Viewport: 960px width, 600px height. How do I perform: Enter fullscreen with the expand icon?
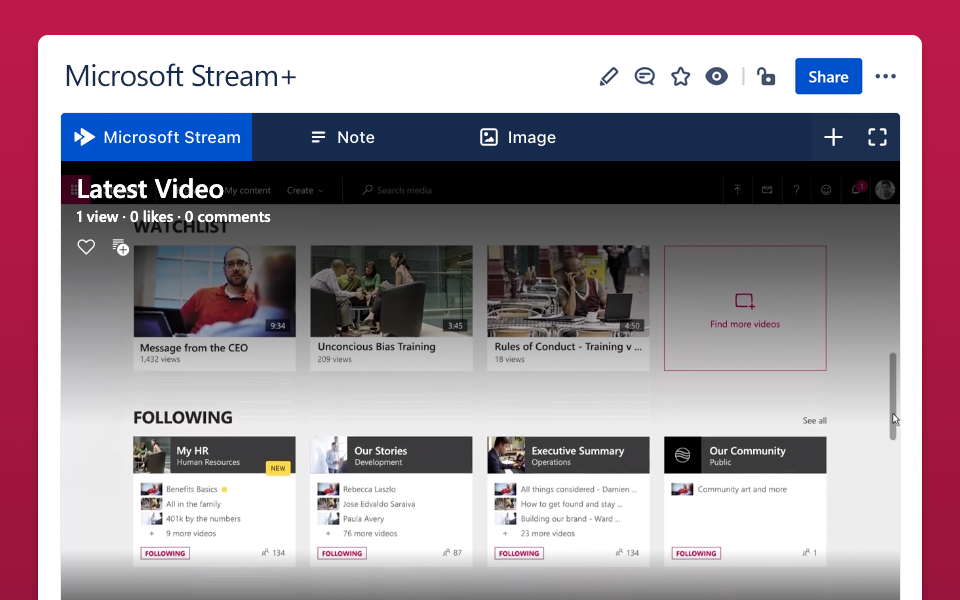877,137
